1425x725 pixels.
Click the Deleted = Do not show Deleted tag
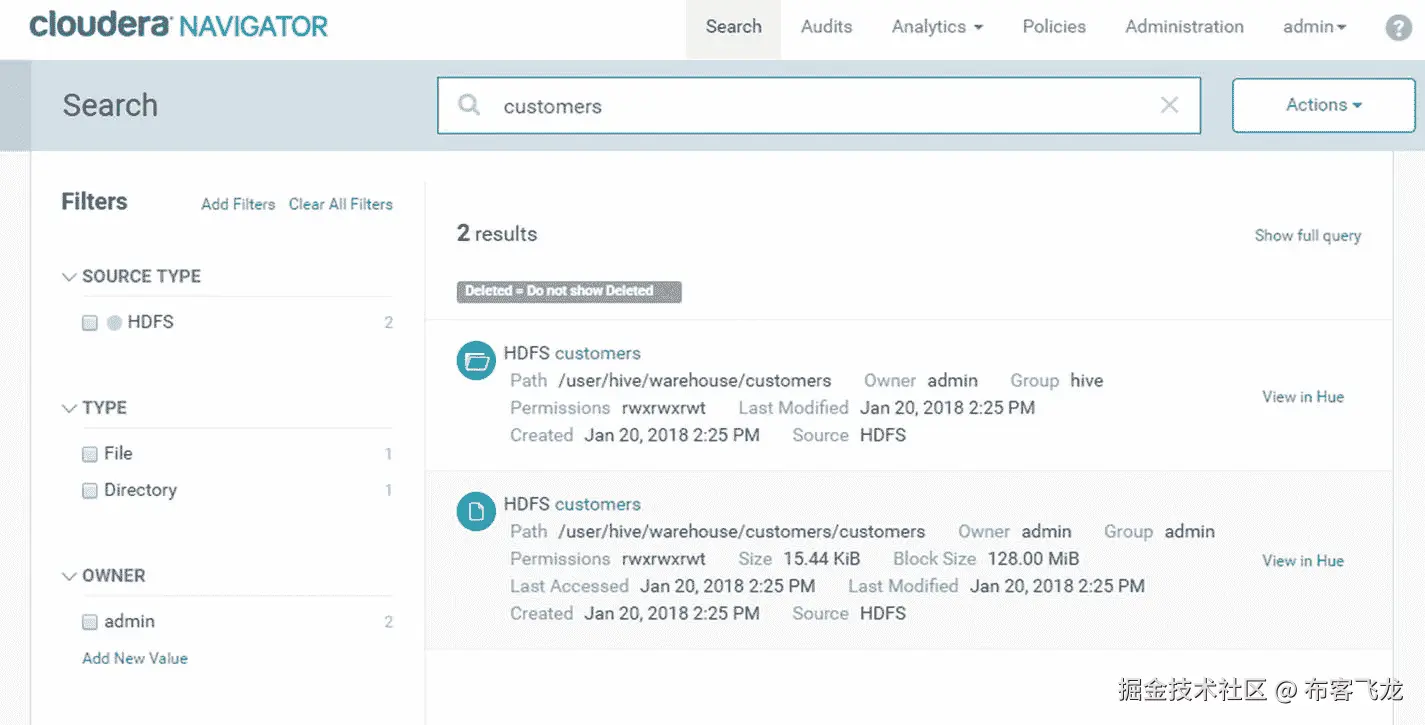click(x=569, y=291)
